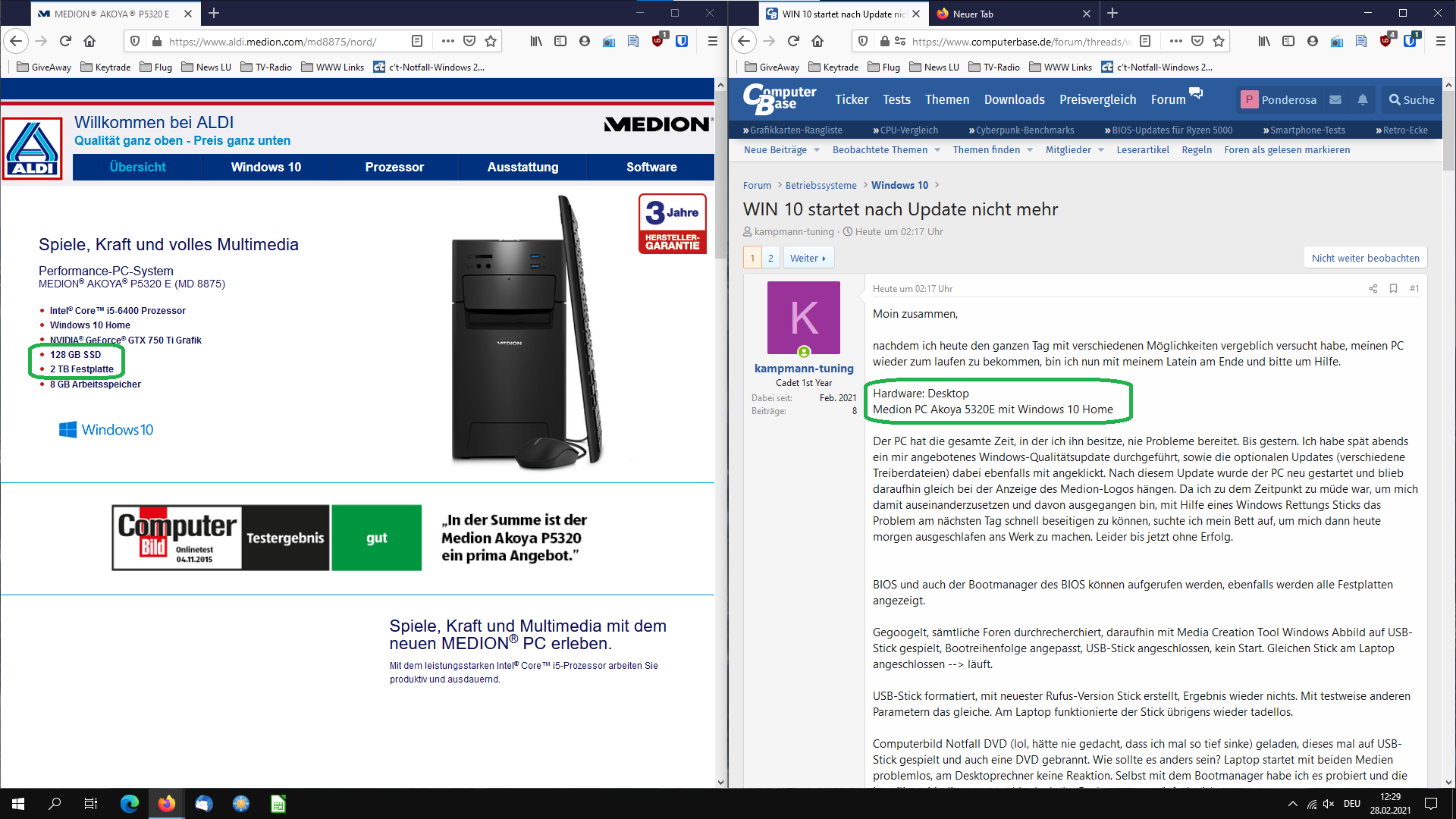This screenshot has width=1456, height=819.
Task: Expand the Themen finden dropdown arrow
Action: (1030, 150)
